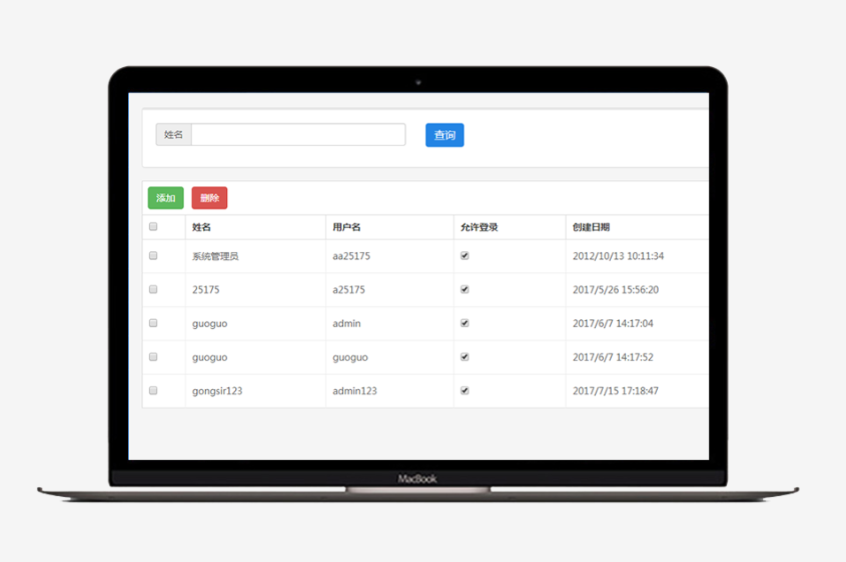Uncheck 允许登录 for username guoguo
The height and width of the screenshot is (562, 846).
click(464, 357)
